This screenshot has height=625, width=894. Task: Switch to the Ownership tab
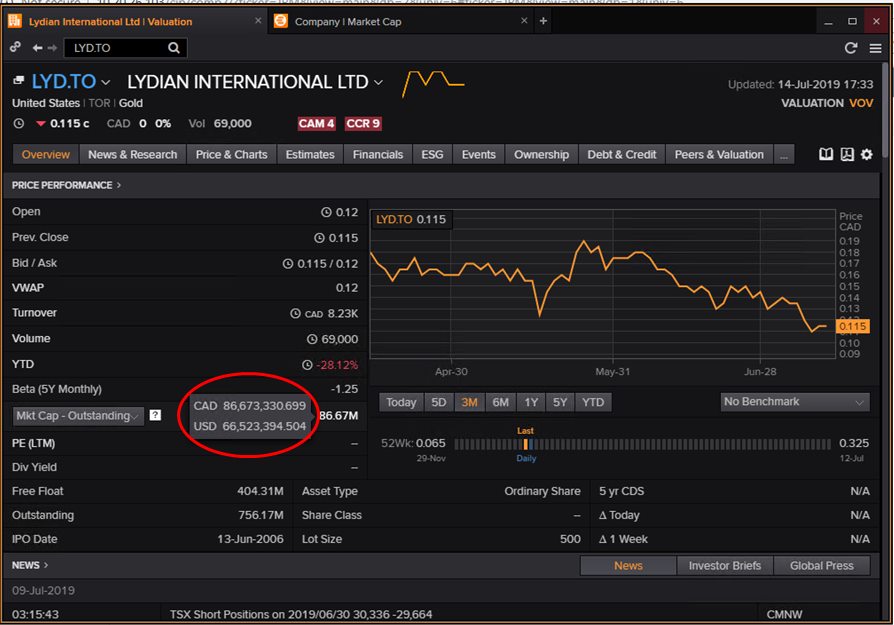541,155
